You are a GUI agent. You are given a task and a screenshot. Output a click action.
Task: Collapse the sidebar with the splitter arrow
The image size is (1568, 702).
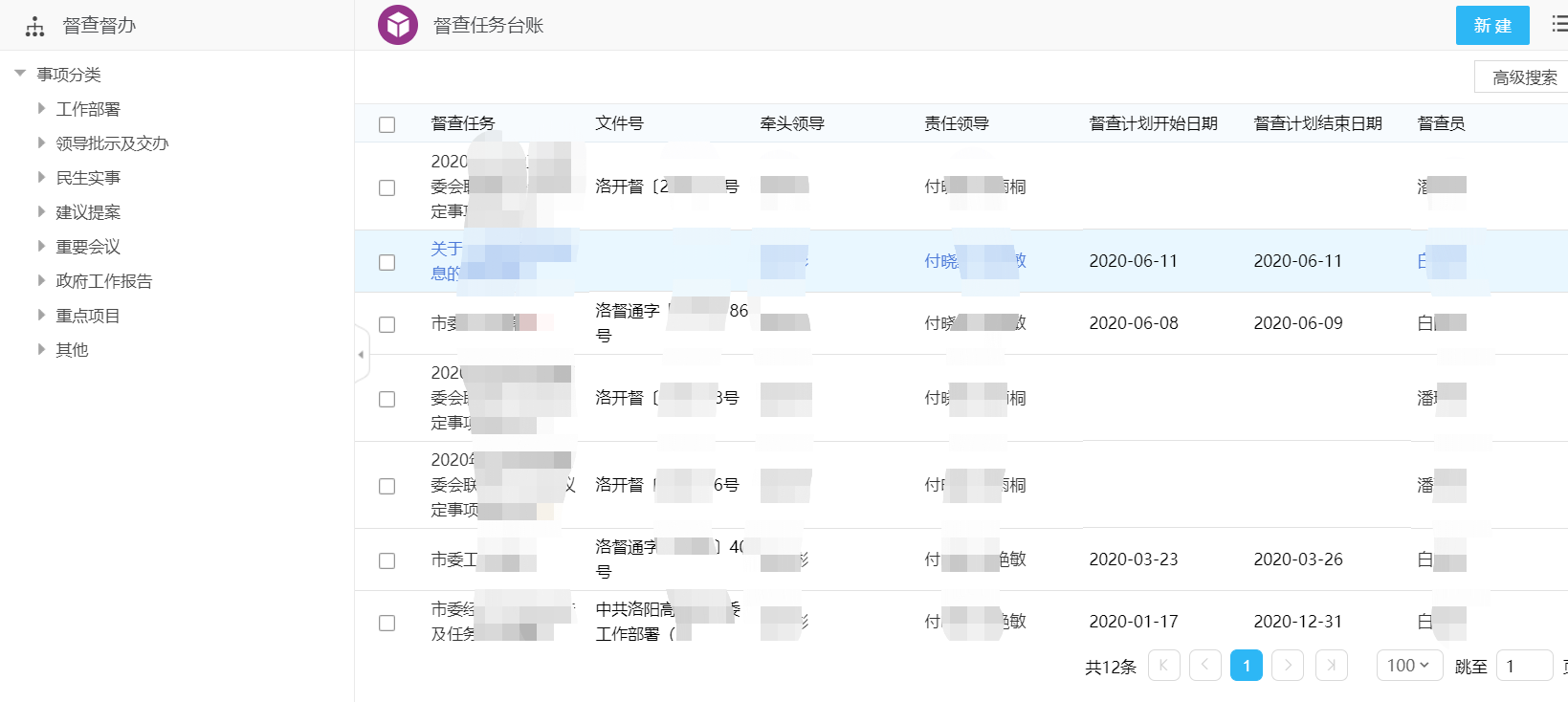(x=362, y=354)
